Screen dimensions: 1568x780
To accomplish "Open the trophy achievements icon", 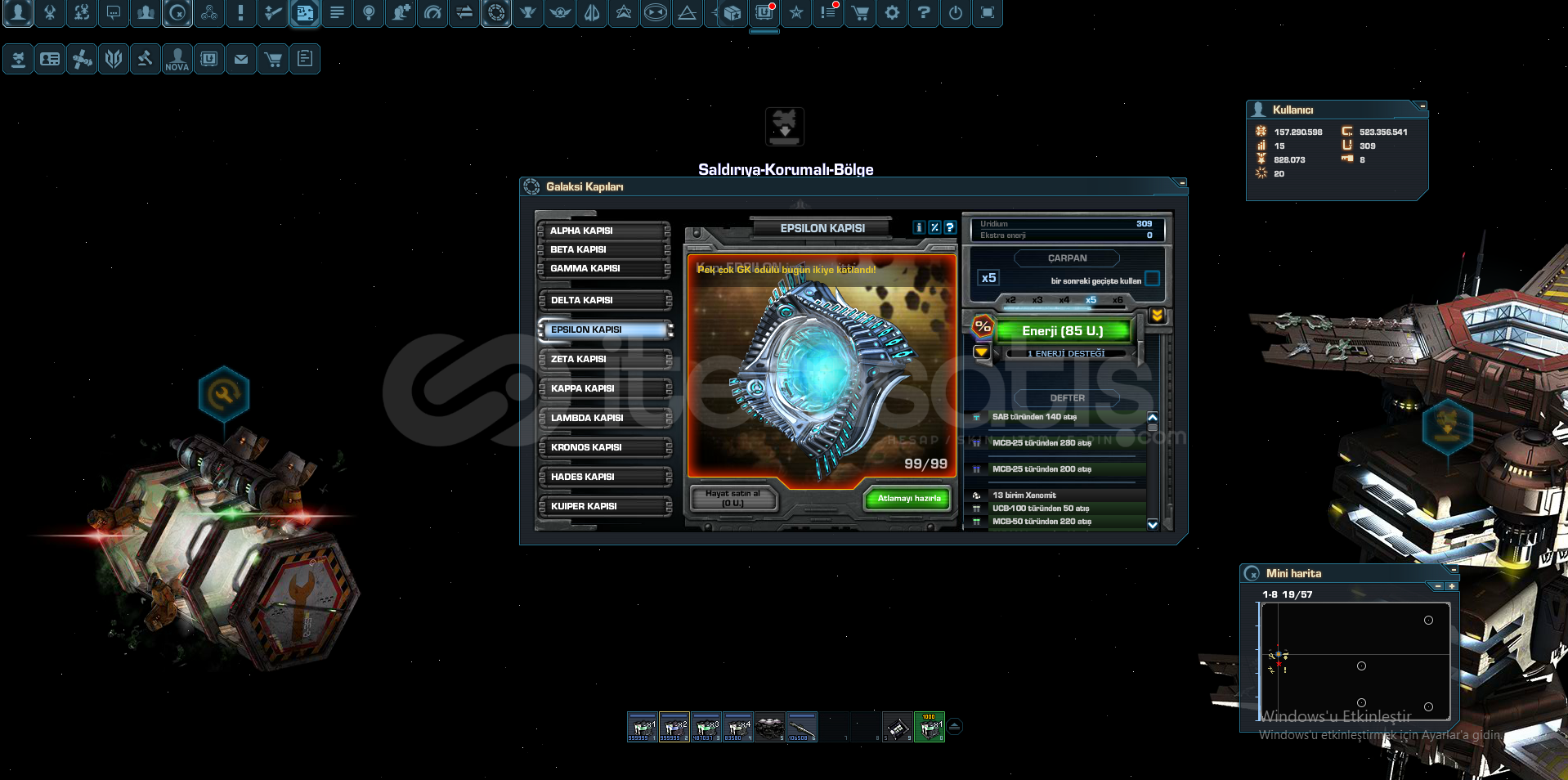I will click(x=528, y=12).
